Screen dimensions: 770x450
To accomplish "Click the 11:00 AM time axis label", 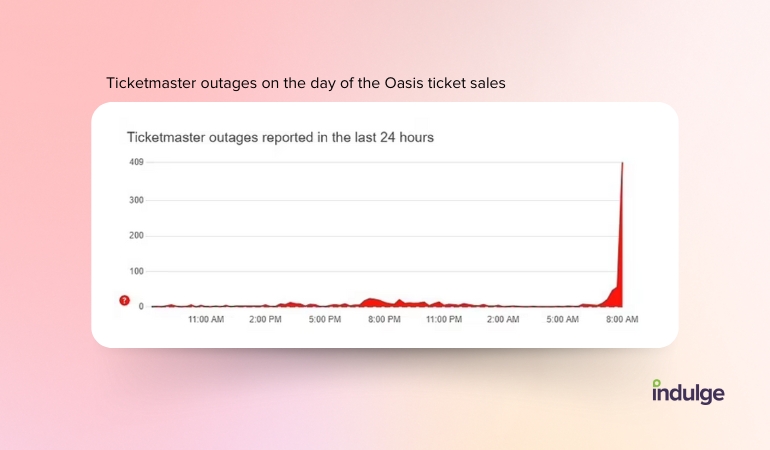I will click(206, 319).
